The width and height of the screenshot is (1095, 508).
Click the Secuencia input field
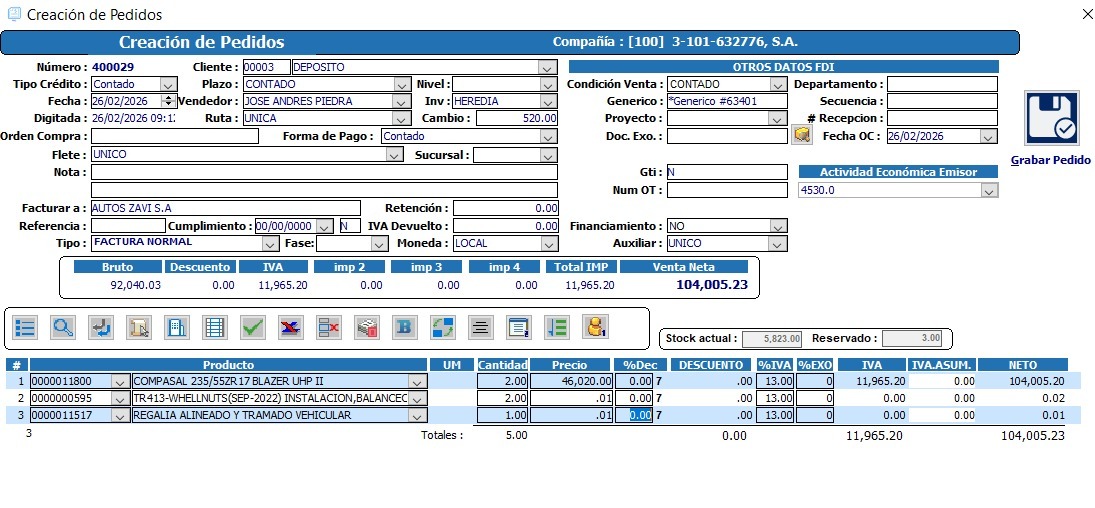[942, 101]
